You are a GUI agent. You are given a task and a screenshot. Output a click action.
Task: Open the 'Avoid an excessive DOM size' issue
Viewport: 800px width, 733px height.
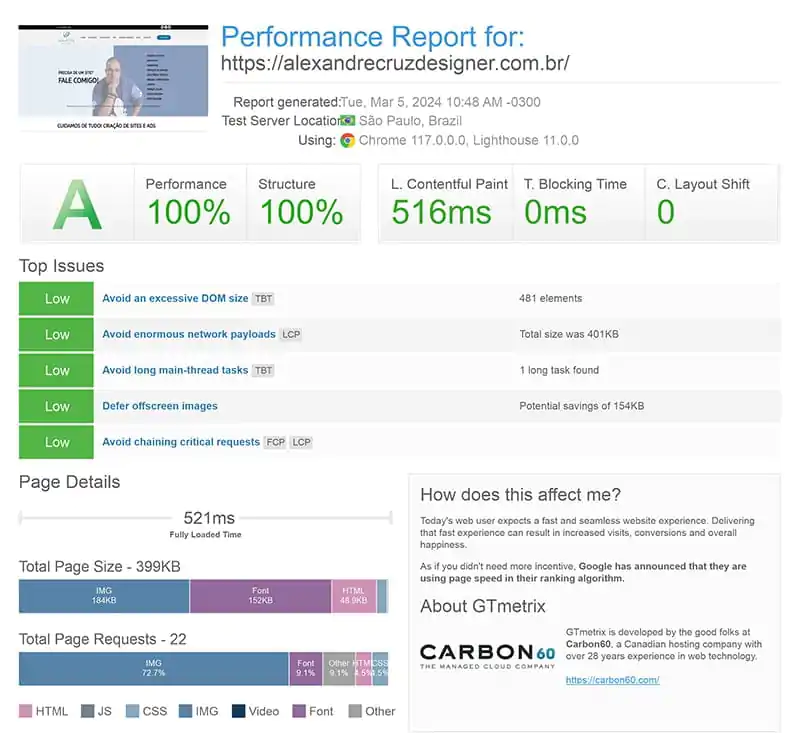(x=175, y=299)
